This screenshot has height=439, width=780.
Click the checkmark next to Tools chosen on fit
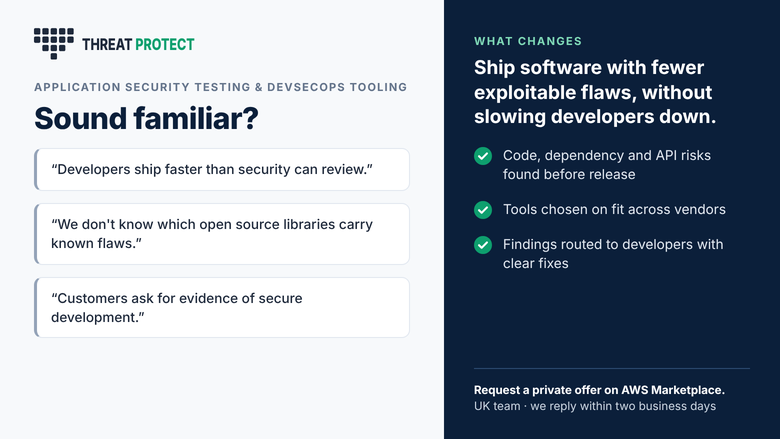[483, 210]
